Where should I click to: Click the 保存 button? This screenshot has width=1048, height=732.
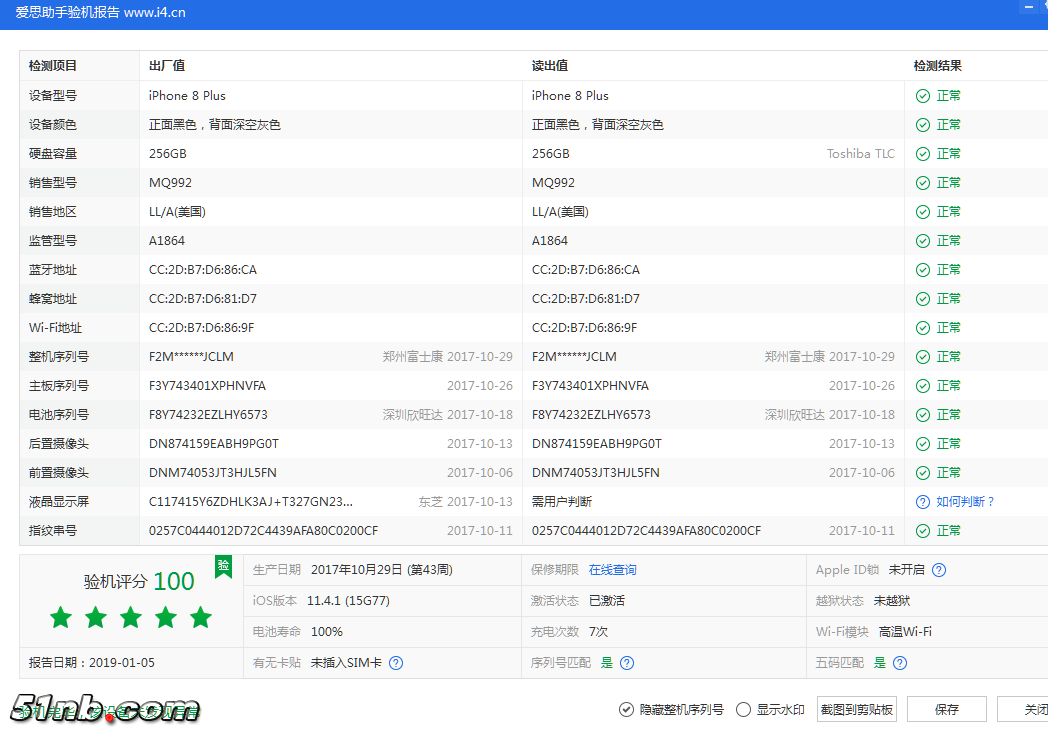point(946,709)
